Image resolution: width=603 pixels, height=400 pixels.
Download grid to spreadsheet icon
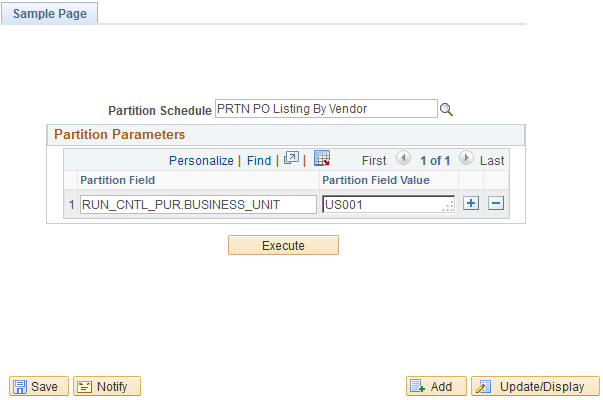[322, 158]
